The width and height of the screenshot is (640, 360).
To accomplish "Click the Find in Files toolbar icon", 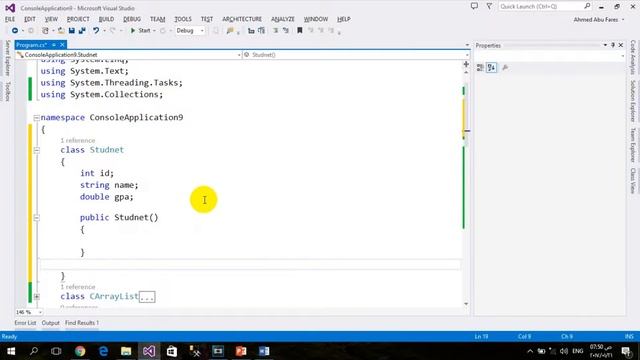I will (x=230, y=31).
